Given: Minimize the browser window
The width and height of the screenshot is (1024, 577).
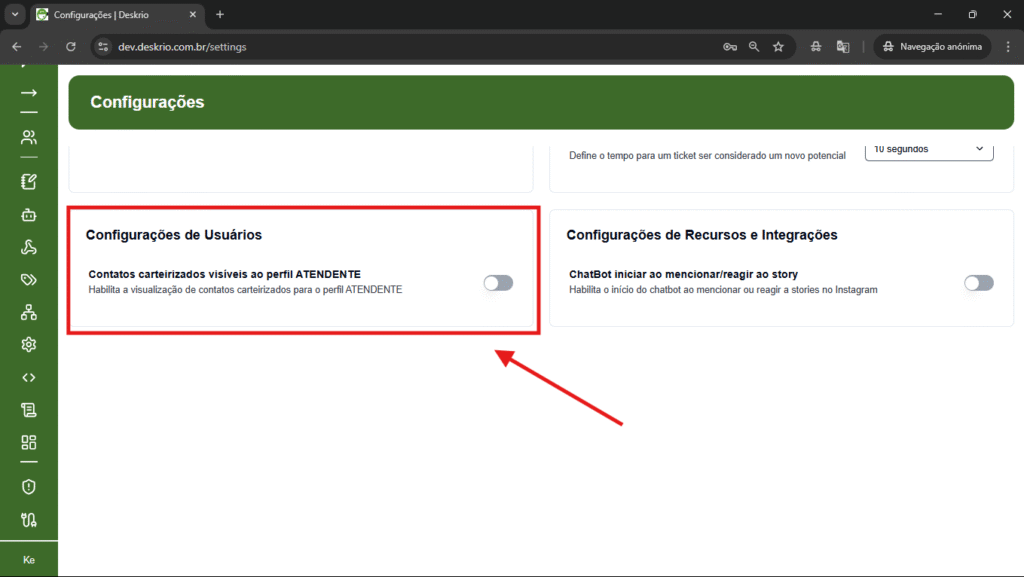Looking at the screenshot, I should [x=938, y=14].
